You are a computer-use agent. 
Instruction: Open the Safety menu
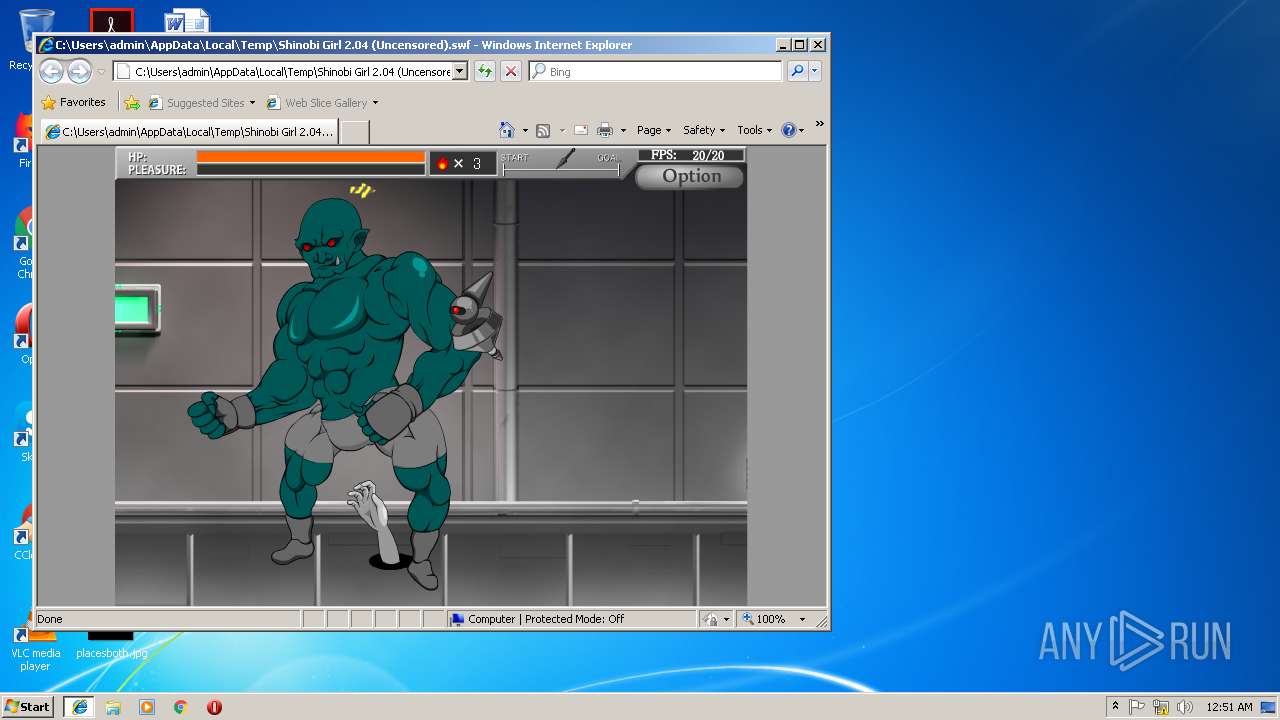tap(703, 130)
